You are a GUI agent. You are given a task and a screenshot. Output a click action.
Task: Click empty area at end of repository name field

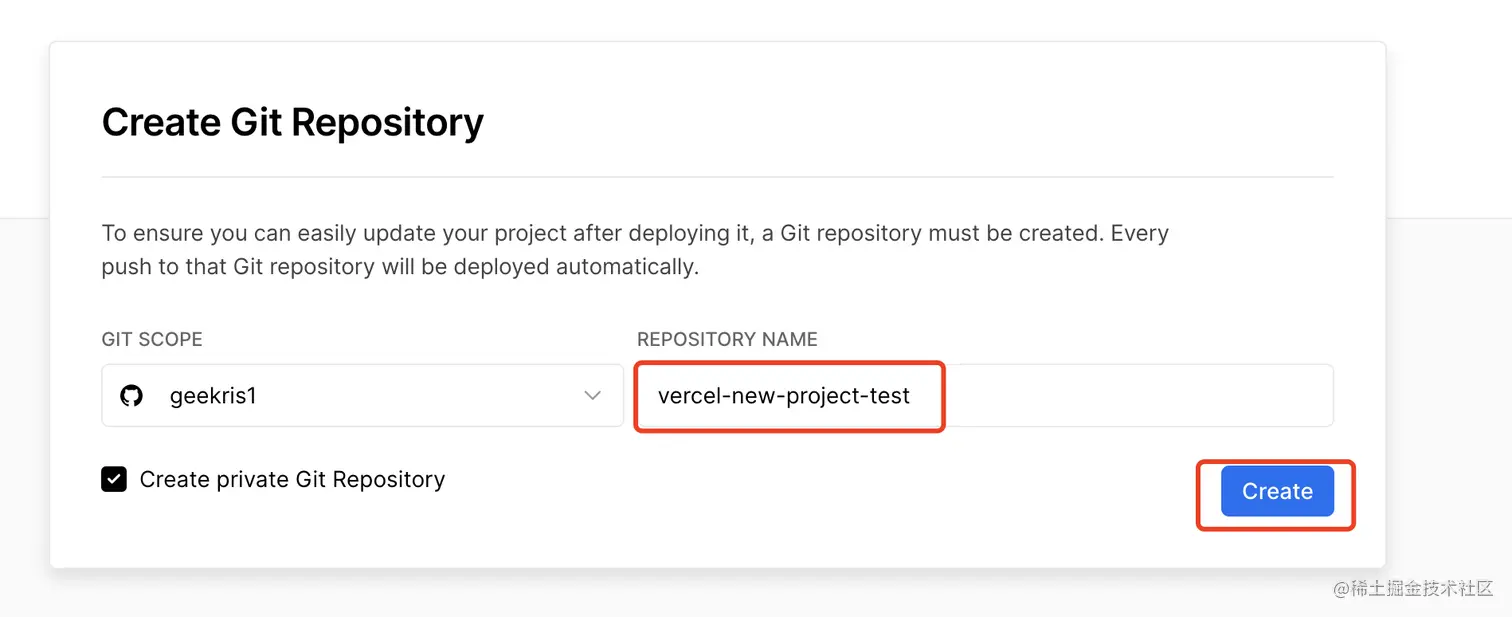pyautogui.click(x=1140, y=396)
